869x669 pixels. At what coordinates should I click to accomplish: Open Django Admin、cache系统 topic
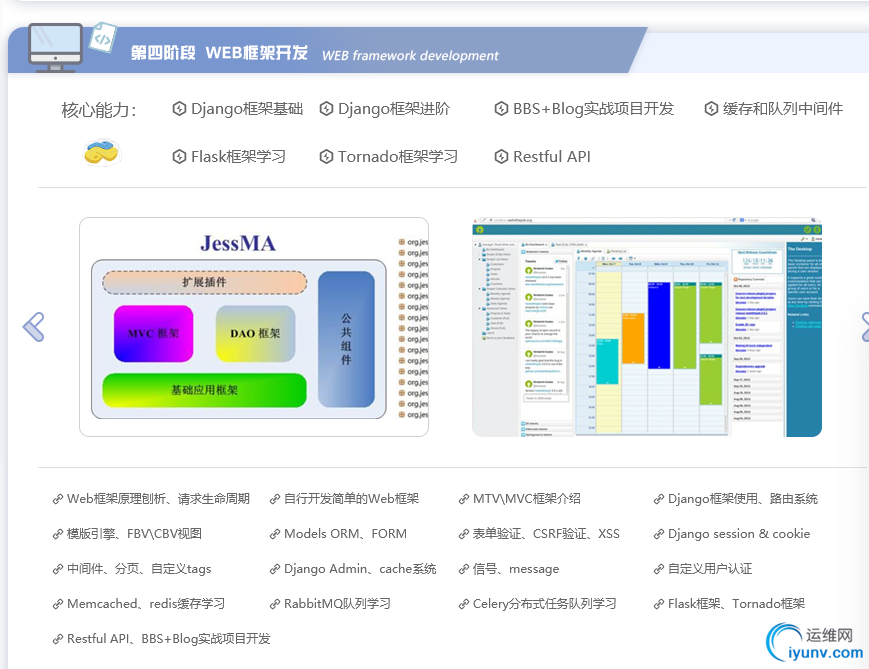click(360, 569)
